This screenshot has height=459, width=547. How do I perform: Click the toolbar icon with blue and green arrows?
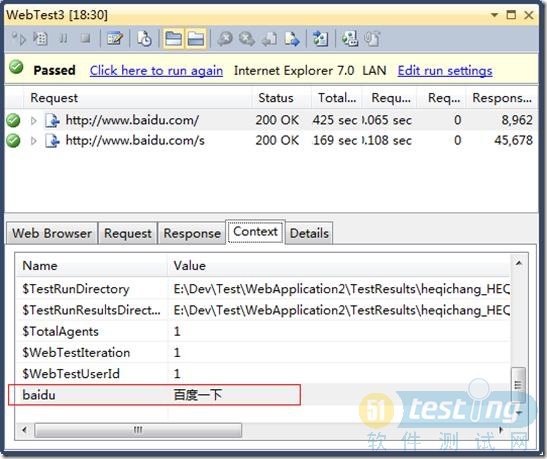pyautogui.click(x=321, y=38)
